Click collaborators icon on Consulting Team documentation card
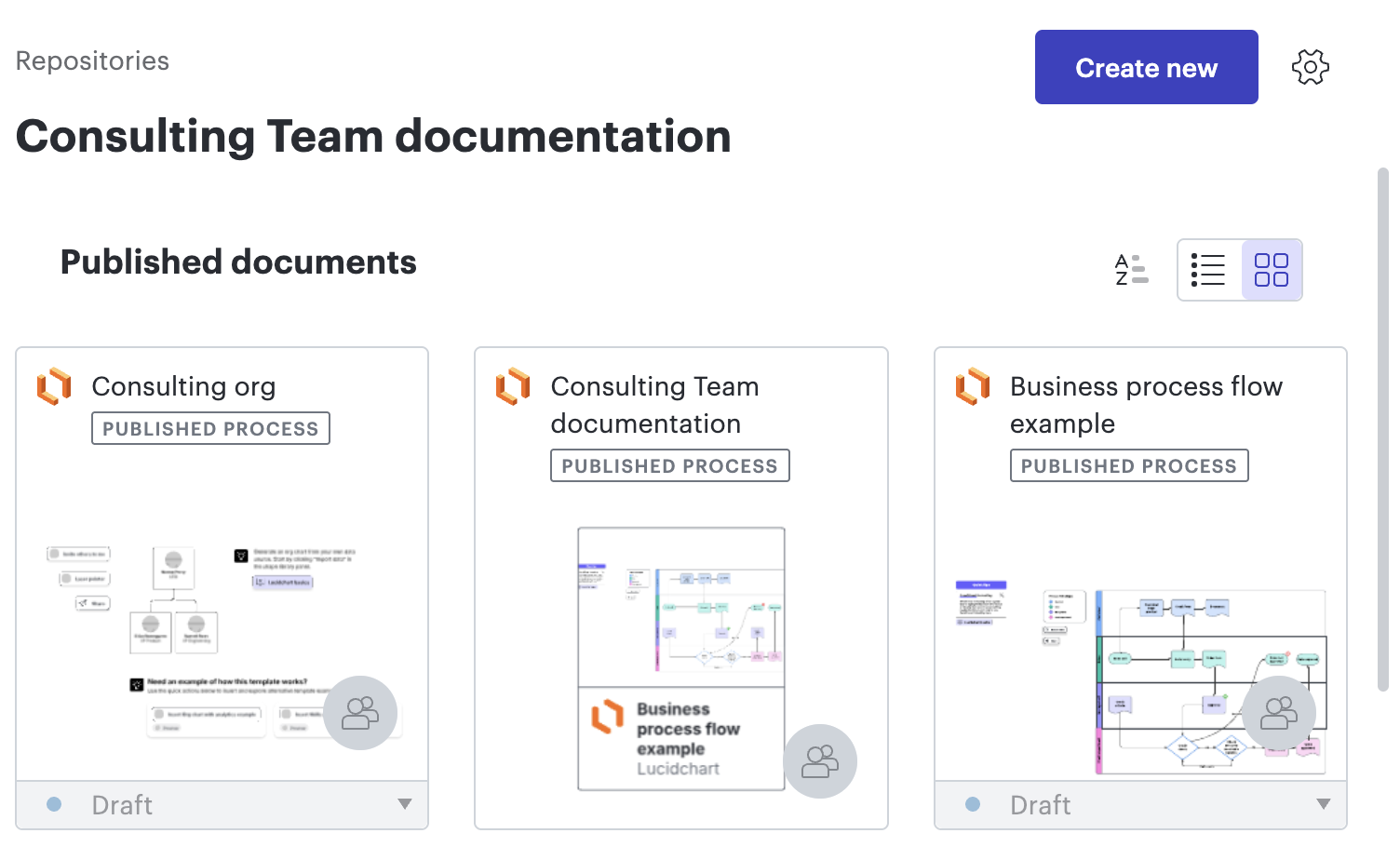Image resolution: width=1400 pixels, height=860 pixels. 820,760
